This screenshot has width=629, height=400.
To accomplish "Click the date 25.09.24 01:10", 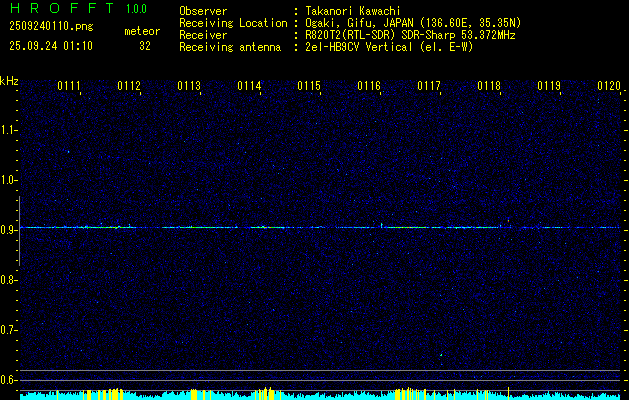I will pos(51,46).
